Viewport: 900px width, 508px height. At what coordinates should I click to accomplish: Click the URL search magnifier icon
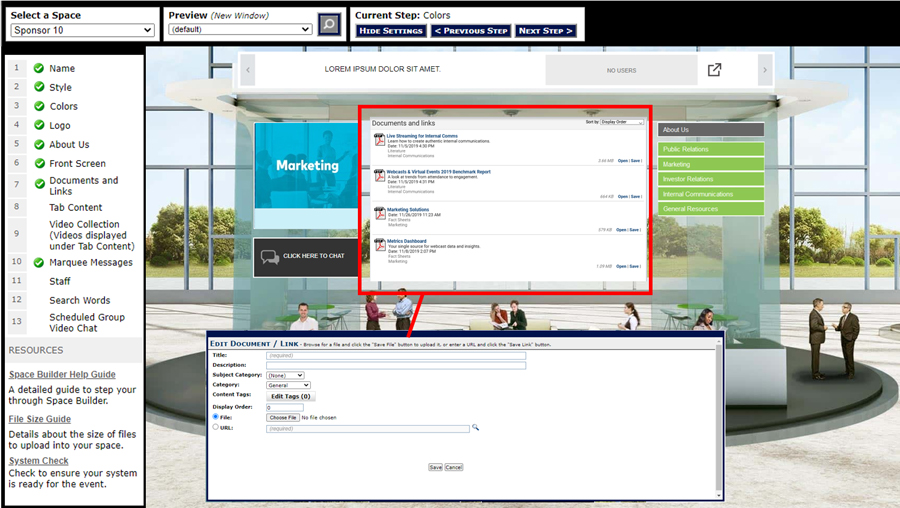click(x=476, y=428)
